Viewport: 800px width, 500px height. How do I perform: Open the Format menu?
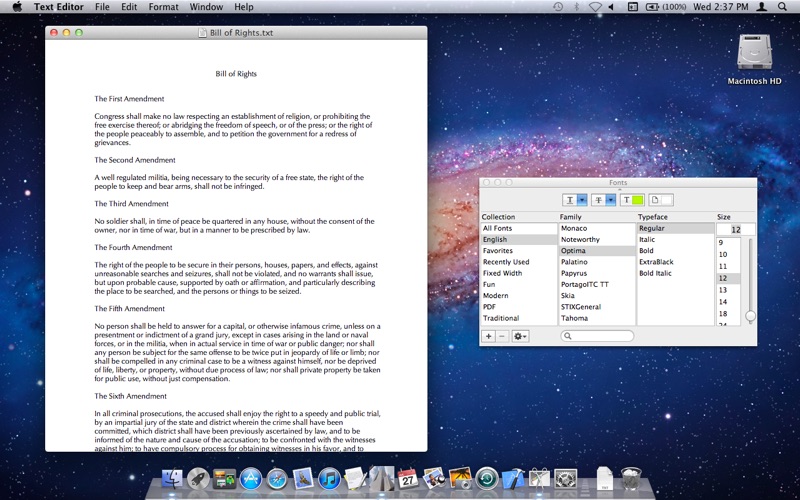click(x=164, y=7)
